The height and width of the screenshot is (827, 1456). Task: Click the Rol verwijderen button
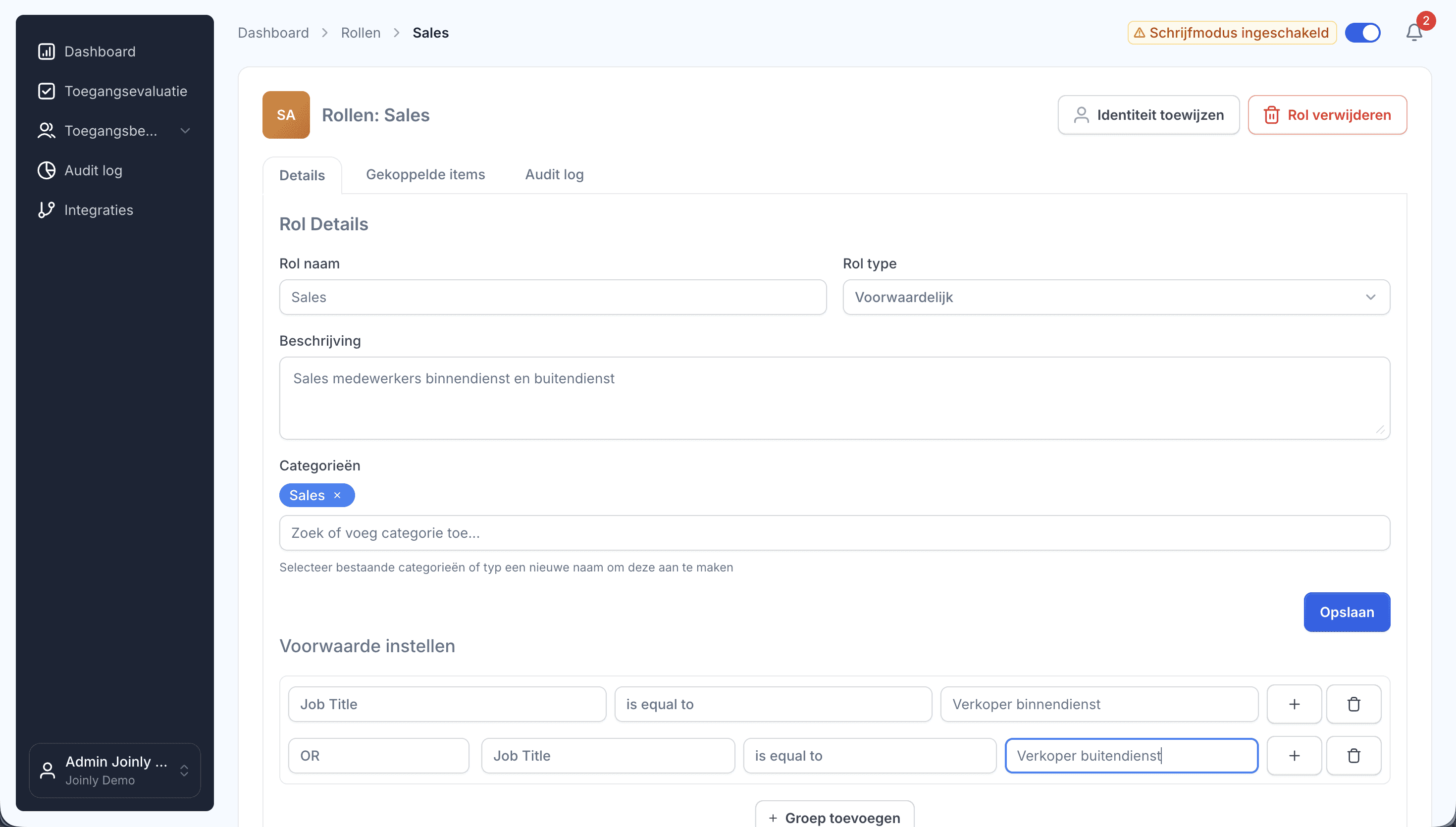tap(1327, 115)
